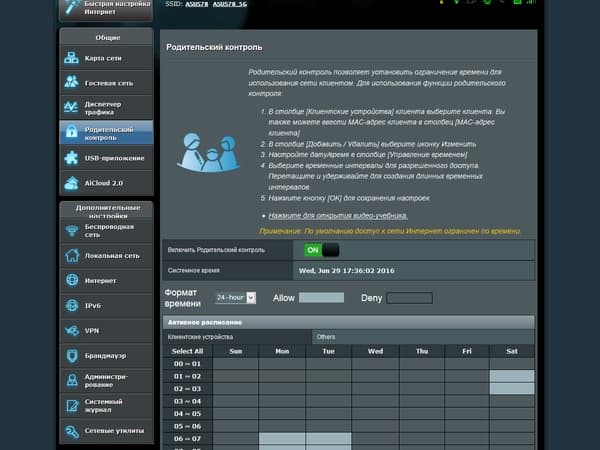The height and width of the screenshot is (450, 600).
Task: Click the family illustration icon
Action: pyautogui.click(x=209, y=152)
